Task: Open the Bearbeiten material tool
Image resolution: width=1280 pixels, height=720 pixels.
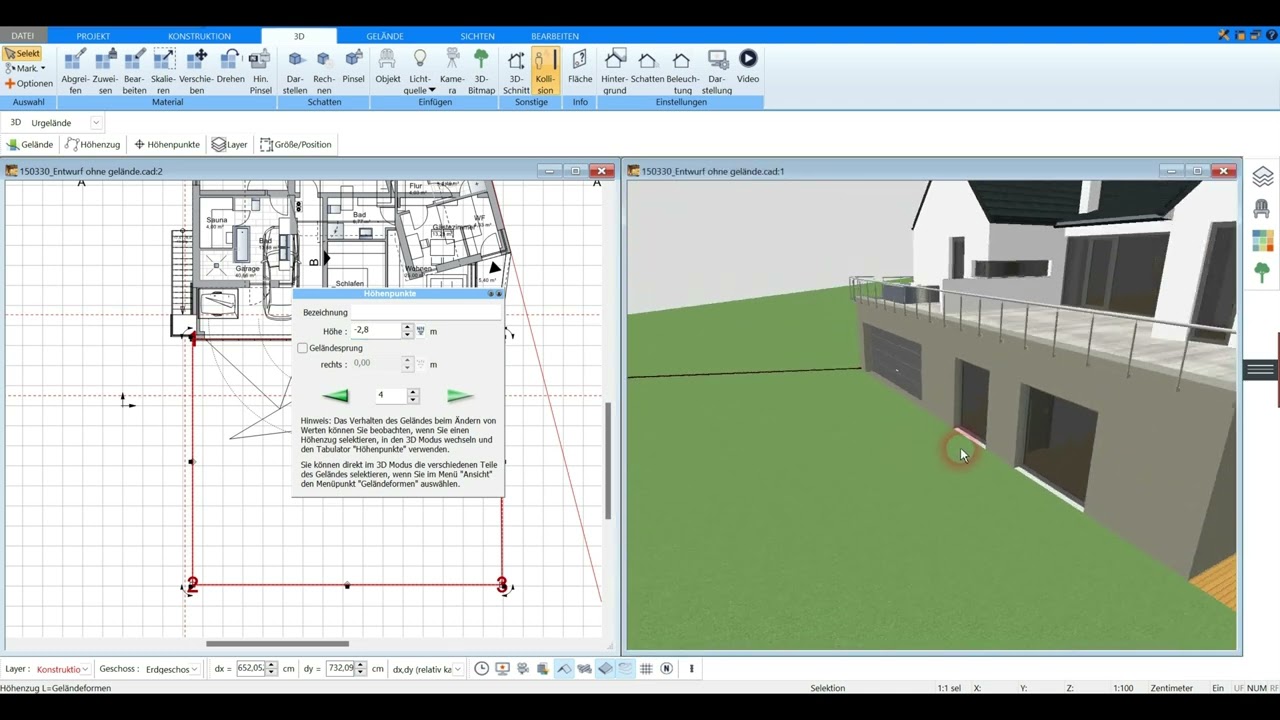Action: point(134,71)
